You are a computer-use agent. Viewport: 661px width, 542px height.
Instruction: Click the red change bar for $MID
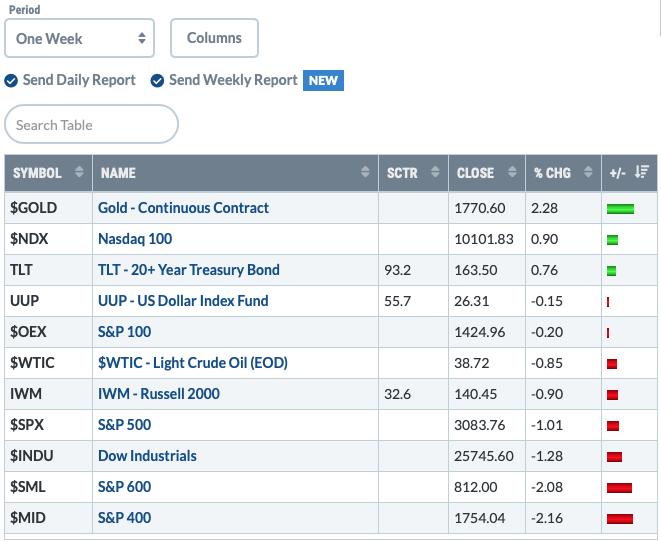point(620,519)
